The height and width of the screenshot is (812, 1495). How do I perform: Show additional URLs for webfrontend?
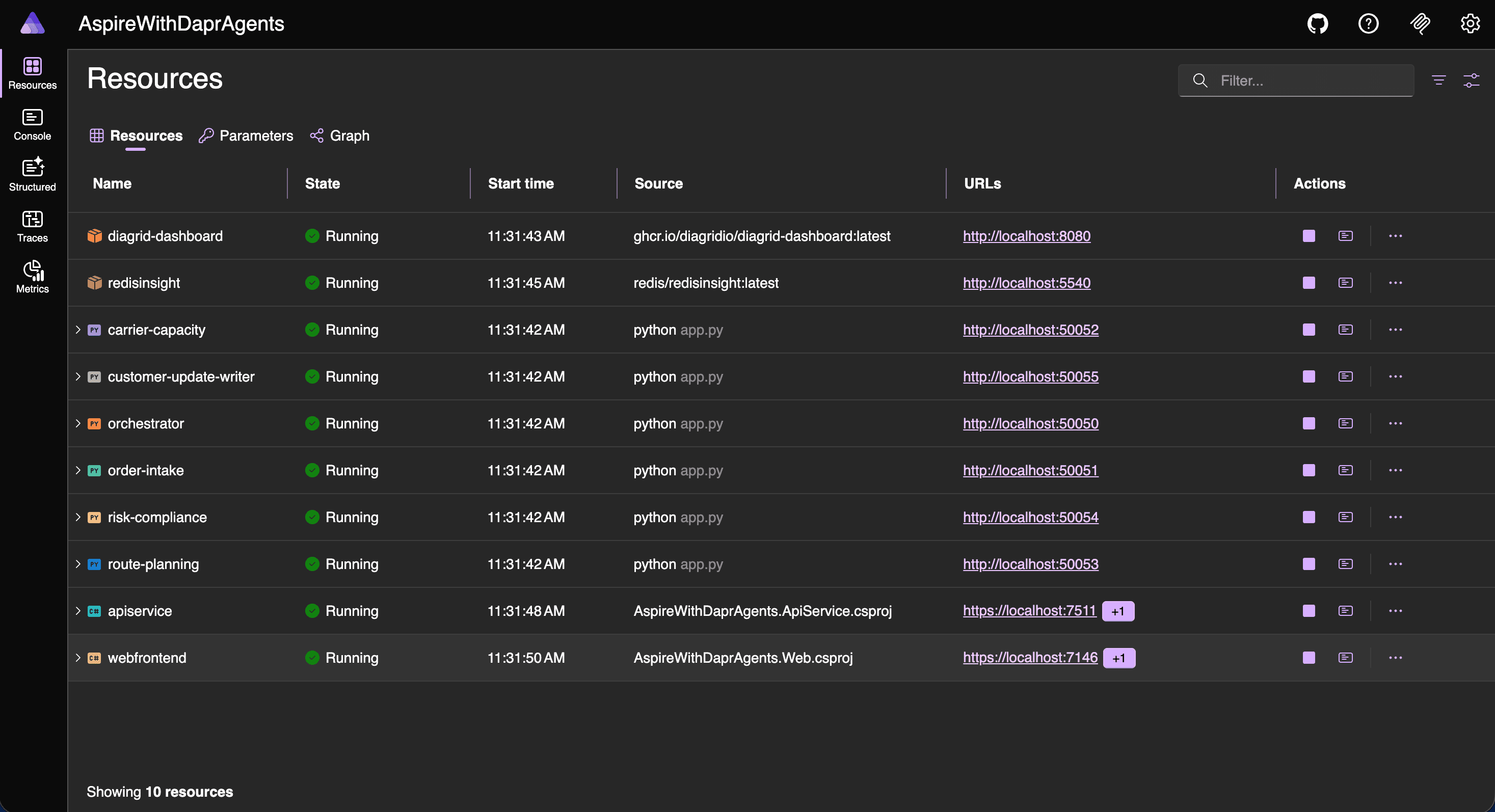pyautogui.click(x=1118, y=658)
